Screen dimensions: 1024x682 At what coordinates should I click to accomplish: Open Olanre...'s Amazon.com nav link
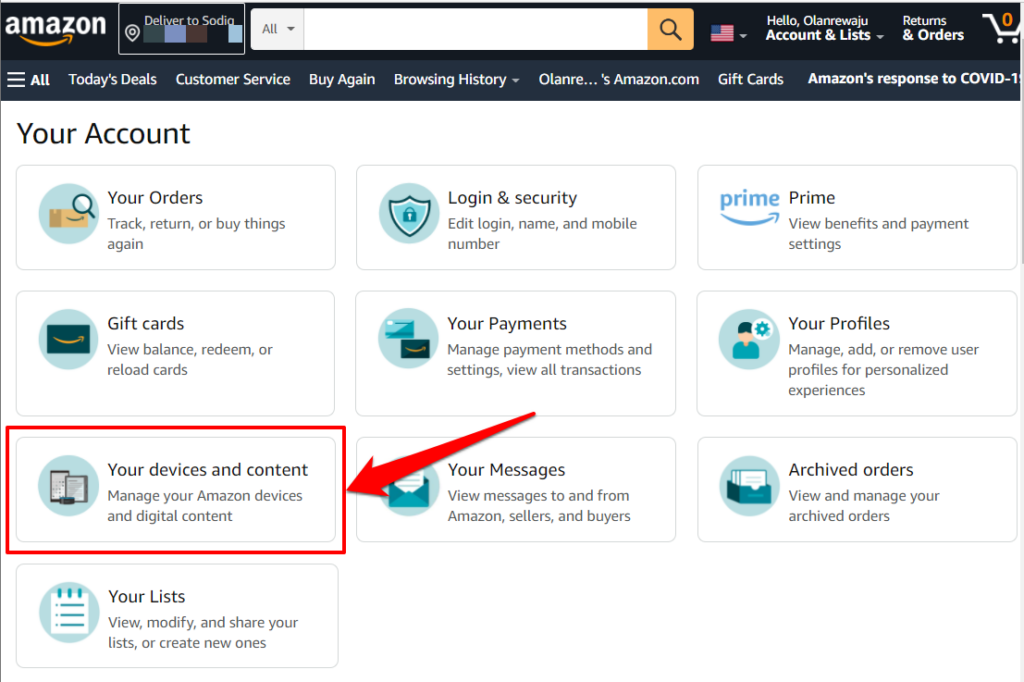(618, 80)
